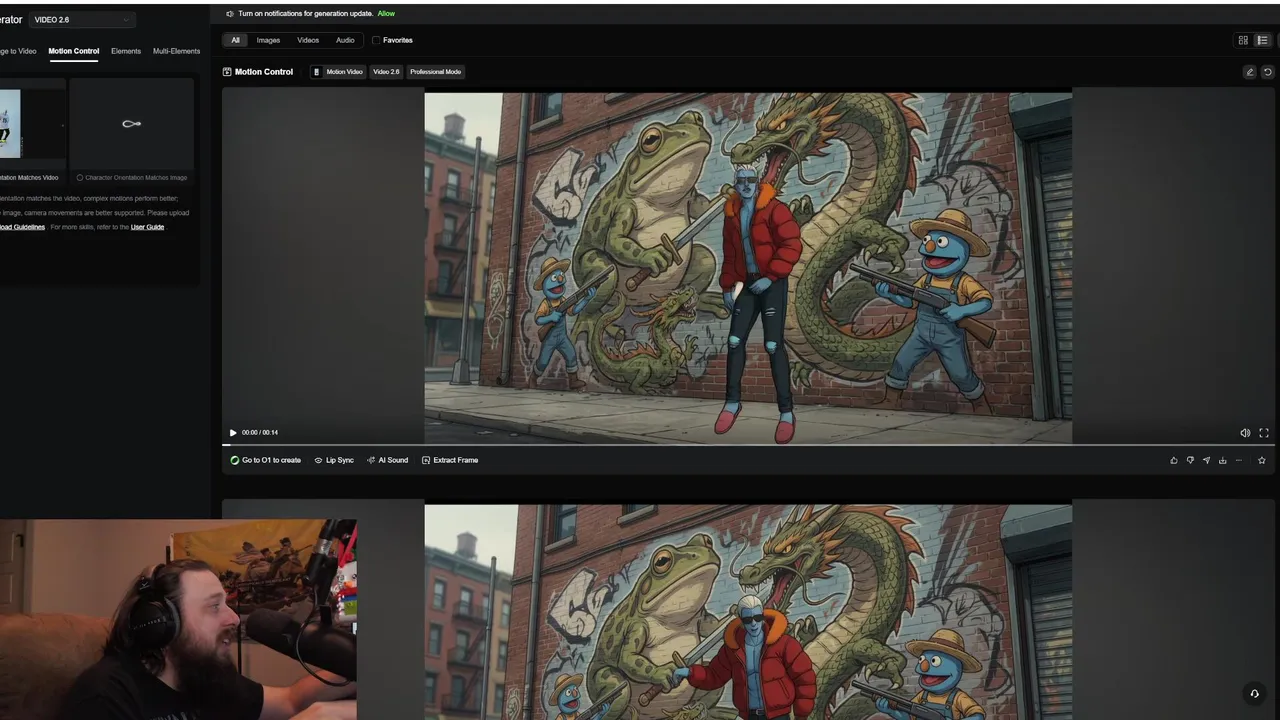Screen dimensions: 1280x720
Task: Open the User Guide link
Action: coord(147,227)
